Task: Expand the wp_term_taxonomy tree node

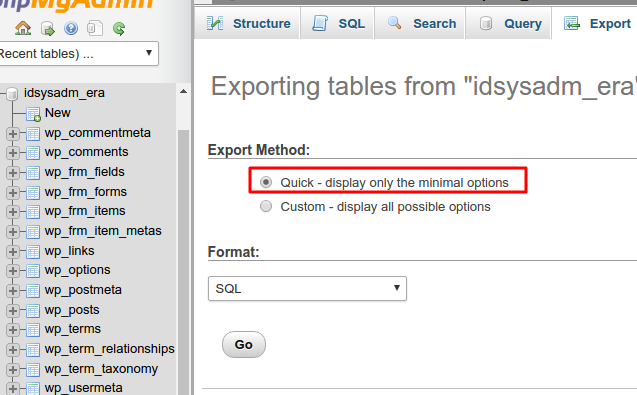Action: [13, 369]
